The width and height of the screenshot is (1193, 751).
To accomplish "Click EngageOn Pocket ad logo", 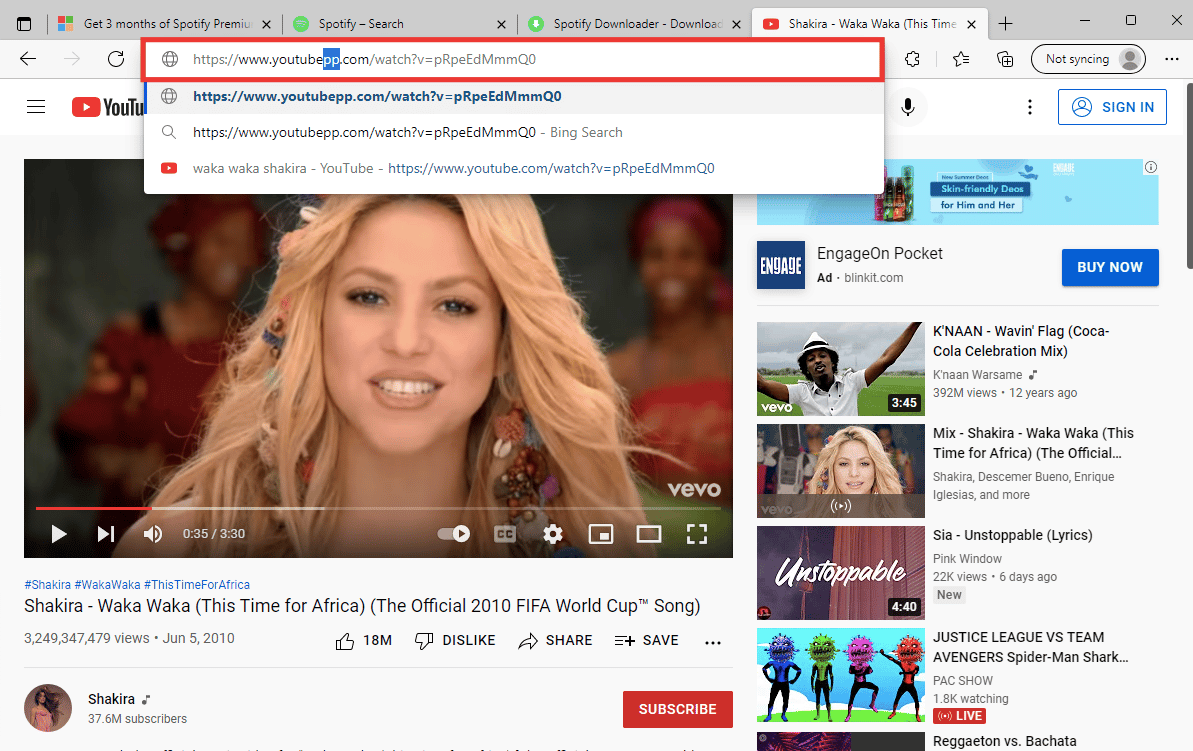I will pyautogui.click(x=781, y=265).
